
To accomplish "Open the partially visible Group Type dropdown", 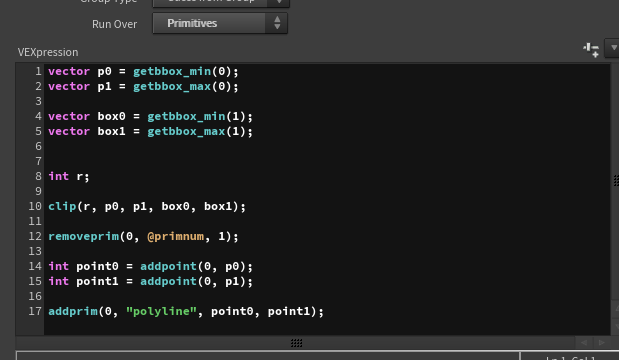I will (221, 3).
